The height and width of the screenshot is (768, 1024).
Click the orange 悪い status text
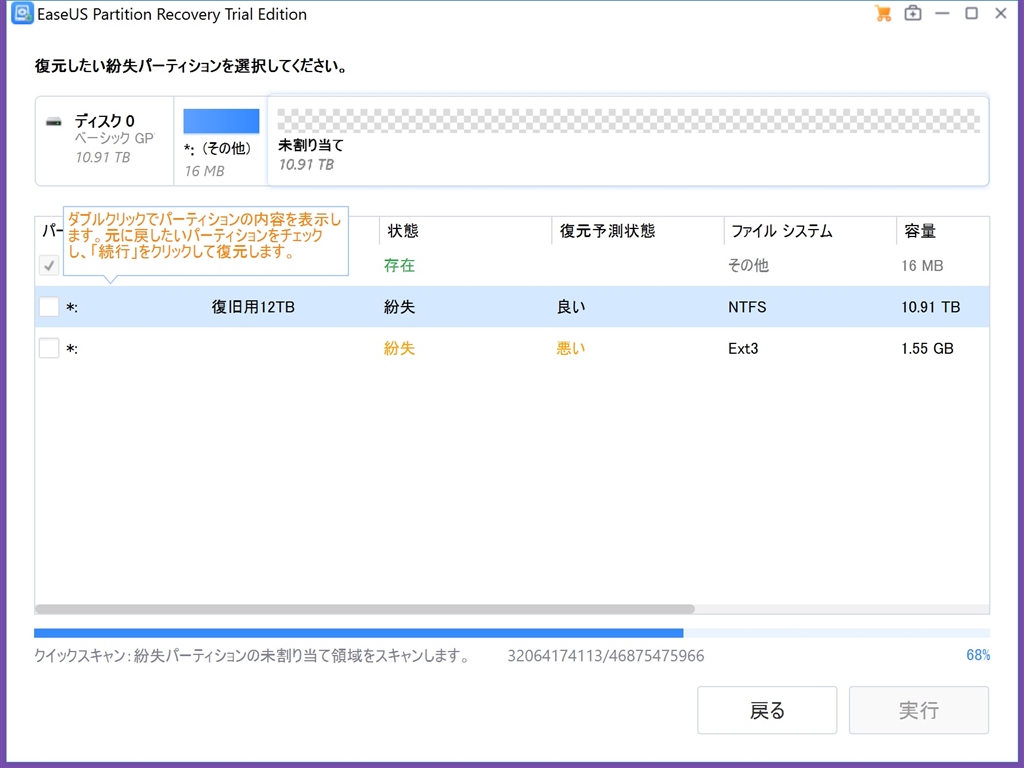pyautogui.click(x=571, y=348)
